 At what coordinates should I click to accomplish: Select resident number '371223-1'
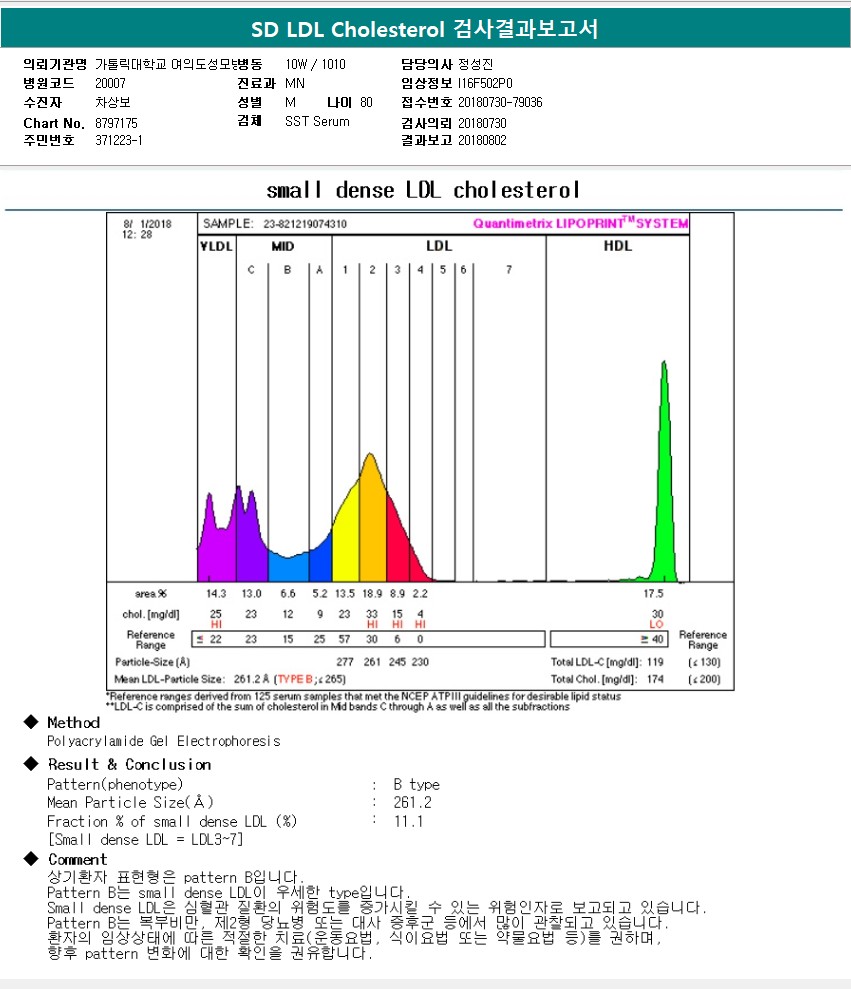[x=119, y=140]
